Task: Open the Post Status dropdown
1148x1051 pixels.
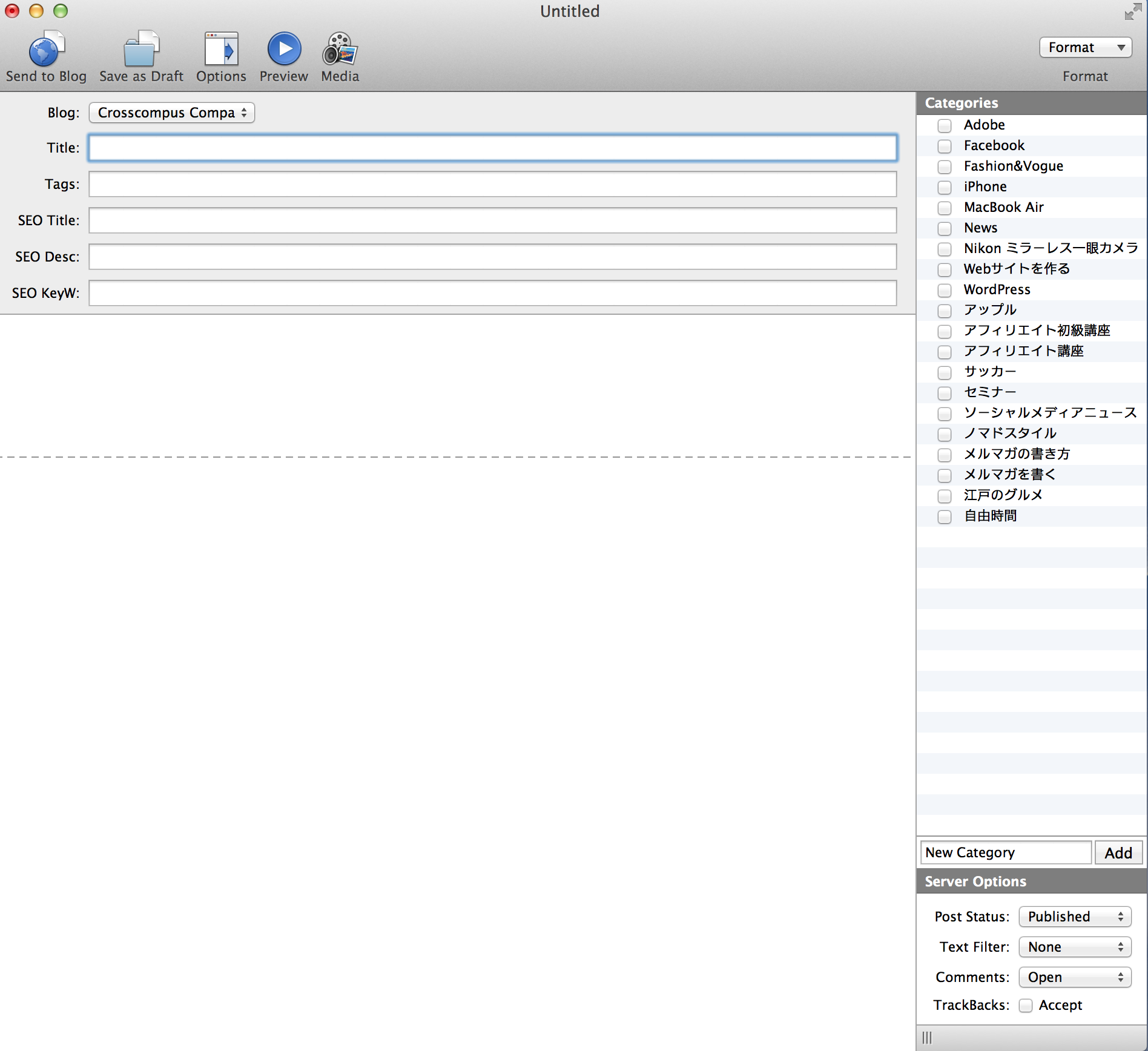Action: [1075, 917]
